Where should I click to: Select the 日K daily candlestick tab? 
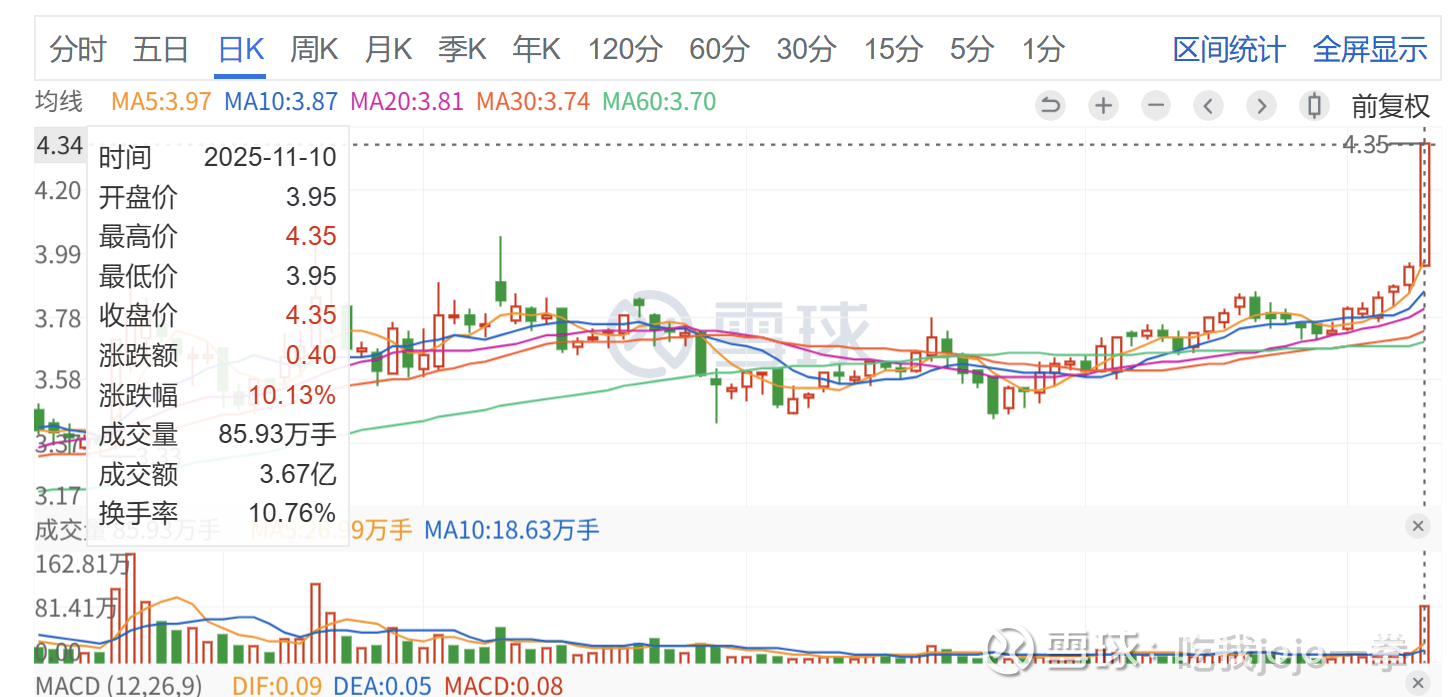[241, 49]
